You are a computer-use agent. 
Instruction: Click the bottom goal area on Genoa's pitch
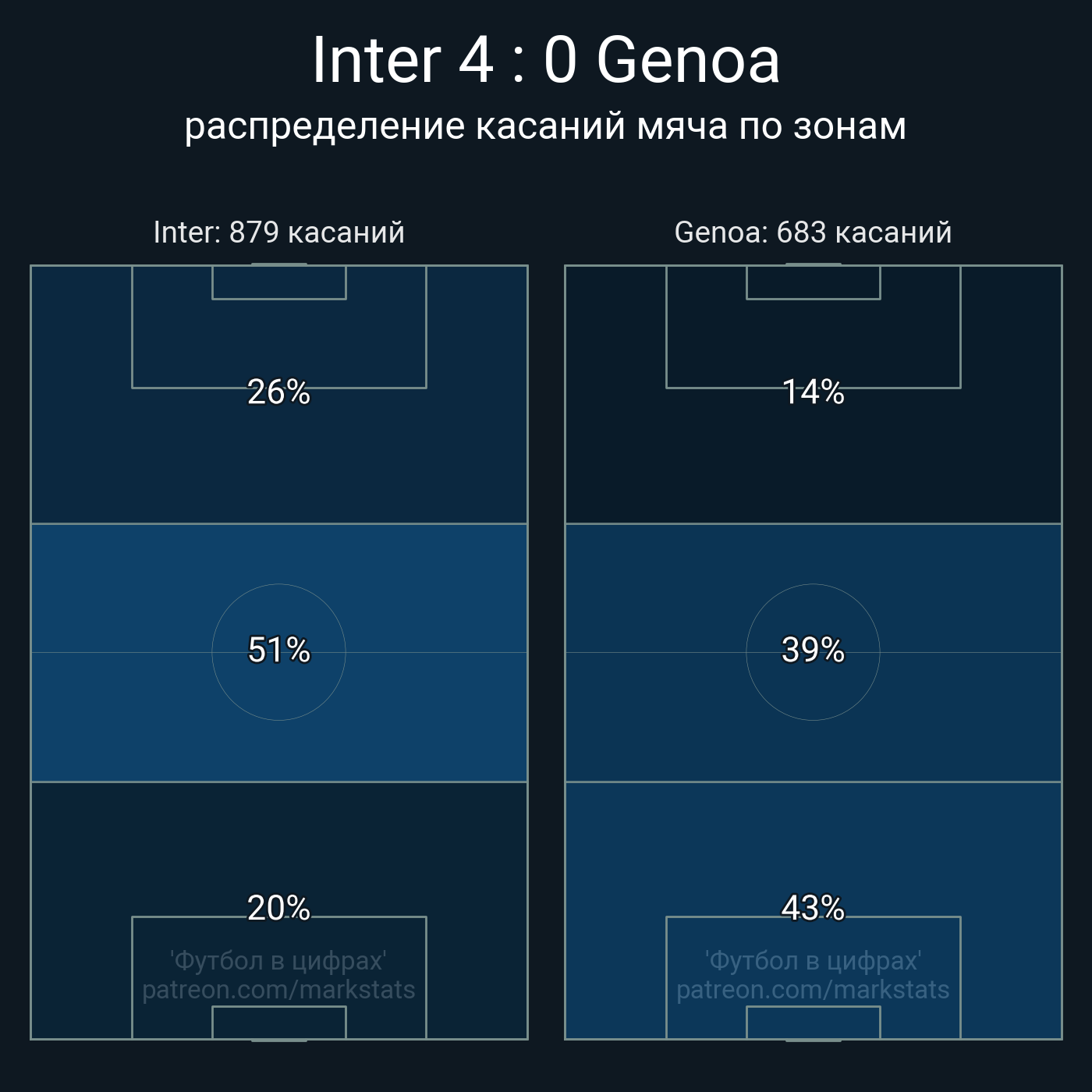click(813, 1023)
